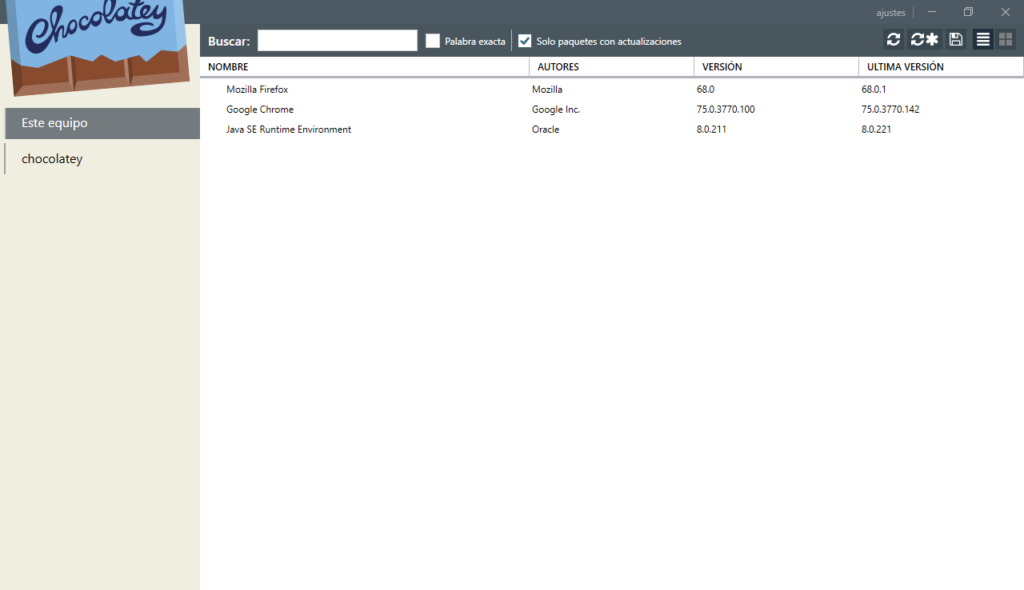Click the save/export packages icon

point(956,40)
